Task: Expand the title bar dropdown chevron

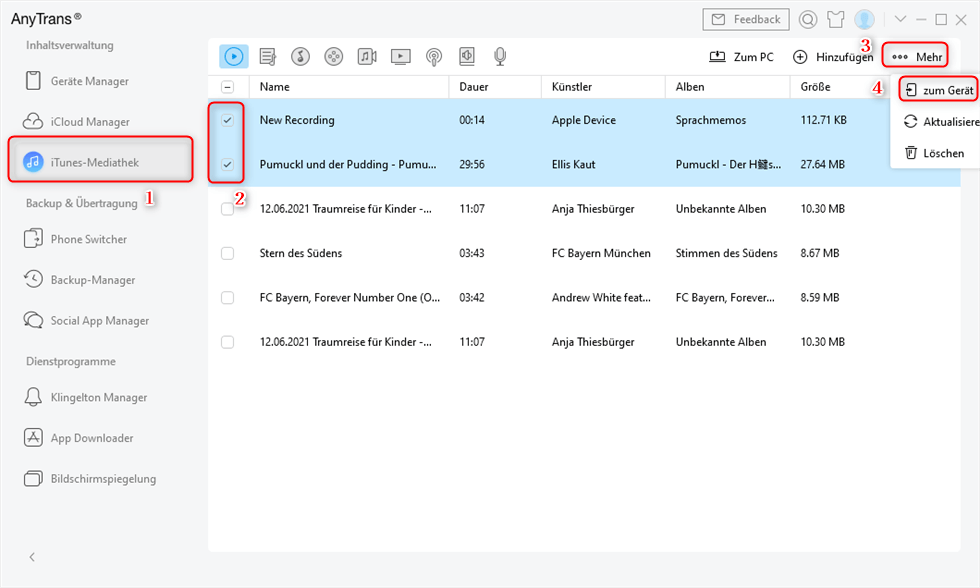Action: (900, 19)
